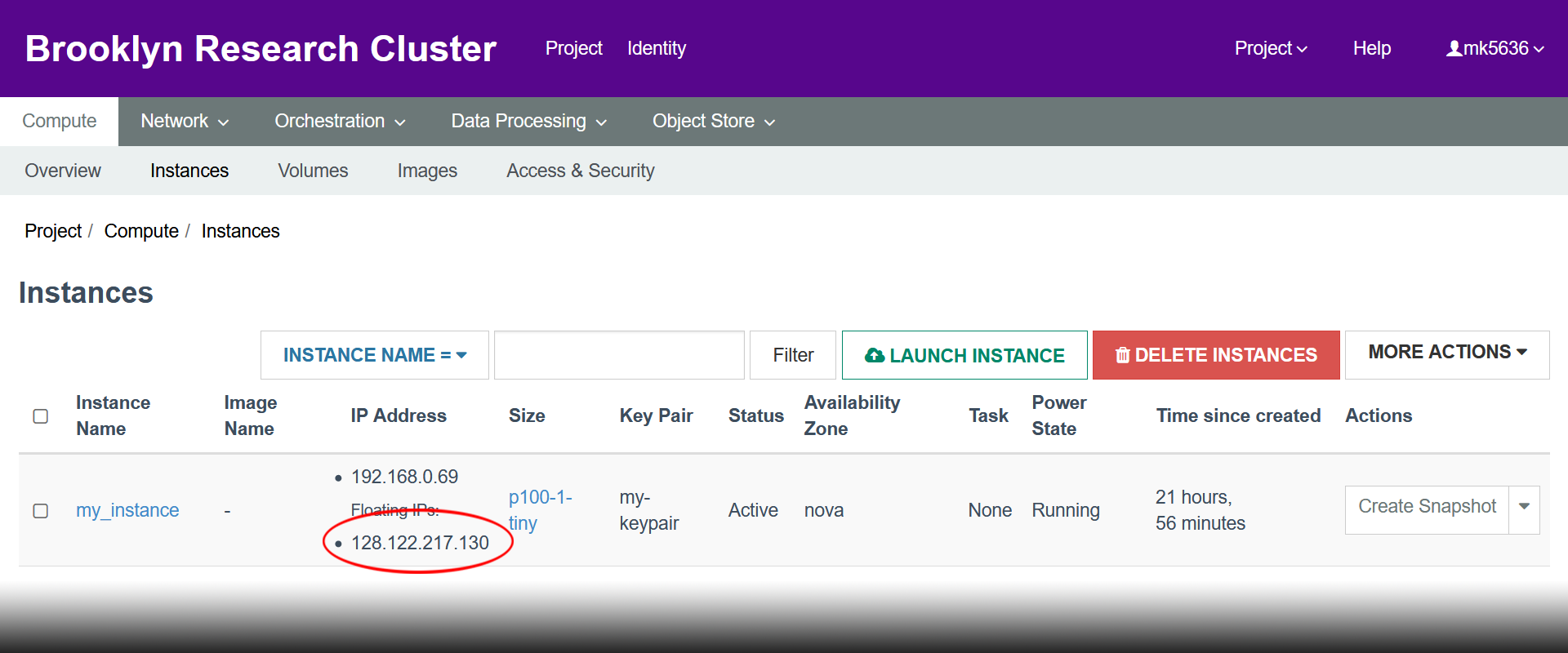The height and width of the screenshot is (653, 1568).
Task: Click the Instances breadcrumb text
Action: (x=241, y=231)
